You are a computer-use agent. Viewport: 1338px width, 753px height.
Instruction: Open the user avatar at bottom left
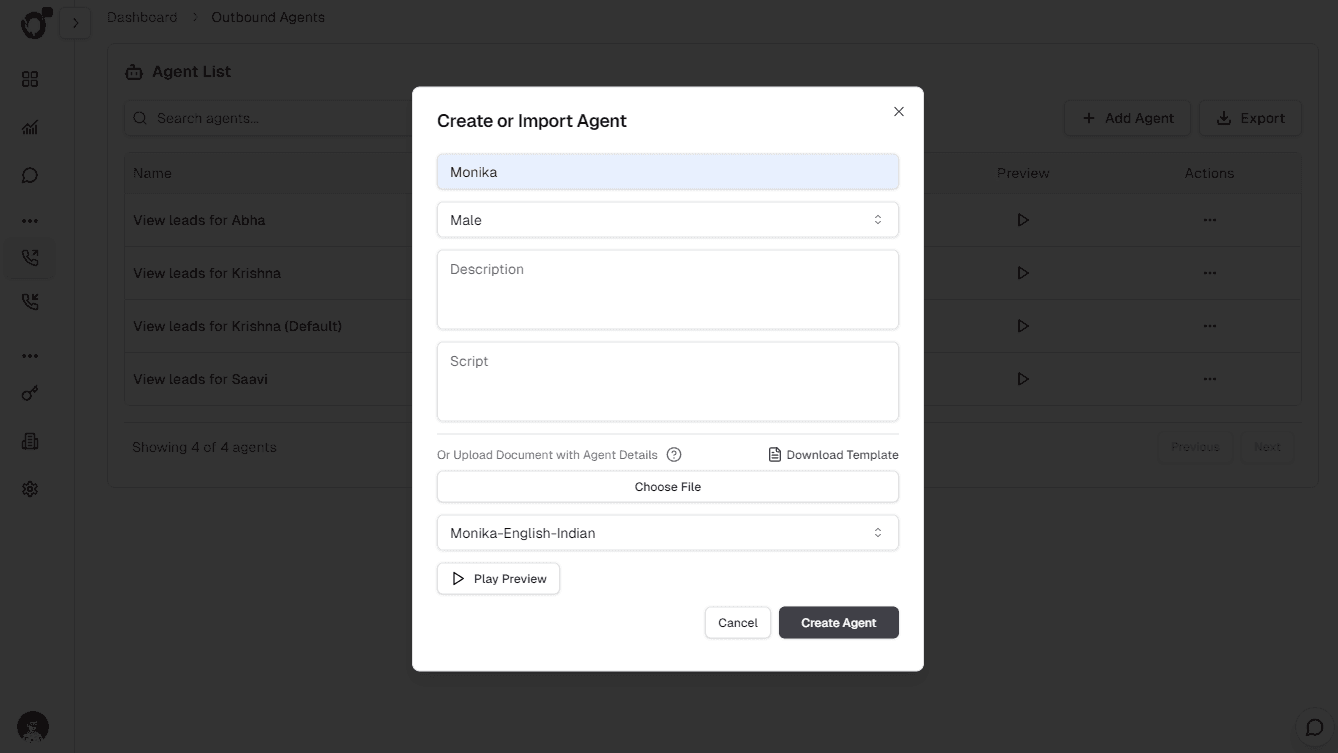coord(32,727)
